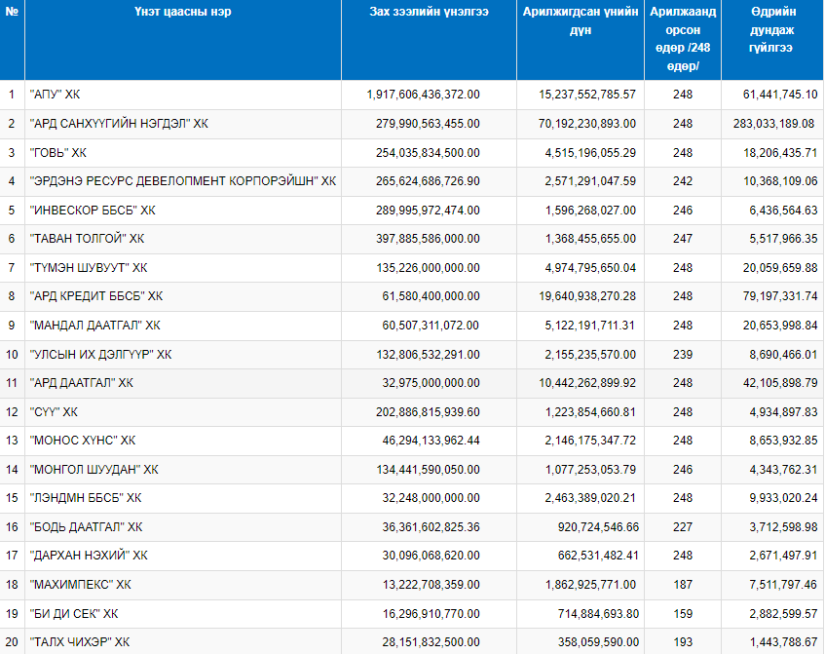Click the "ГОВЬ" ХК company name
Screen dimensions: 825x654
(x=58, y=153)
